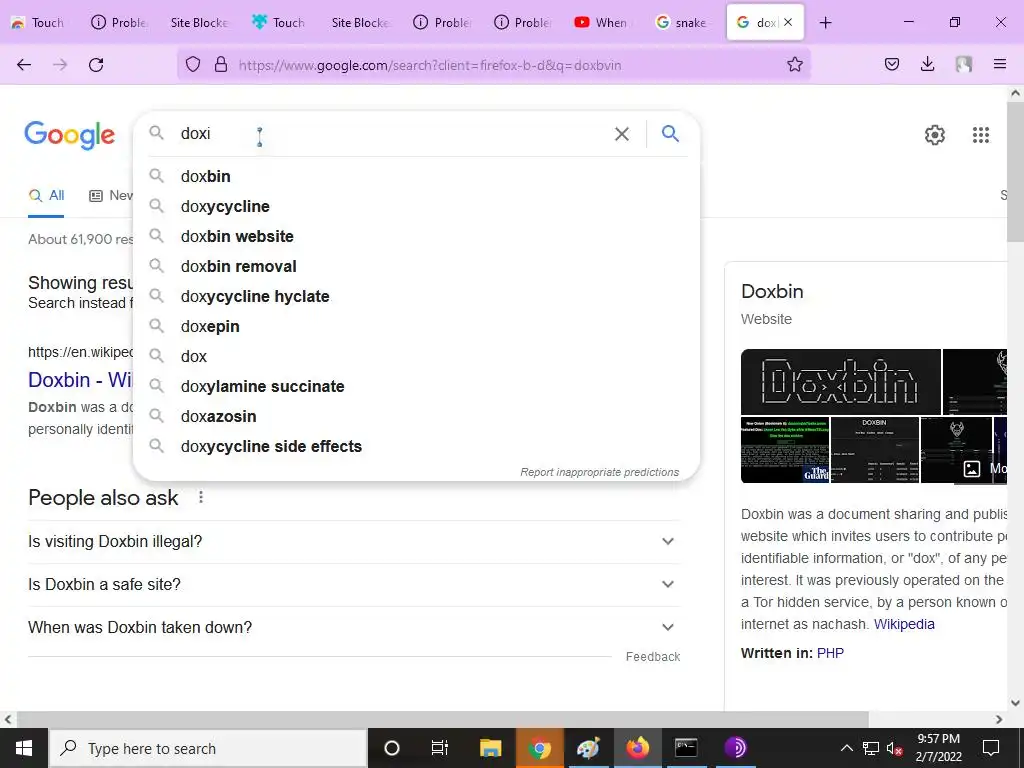
Task: Bookmark this page with the star
Action: pyautogui.click(x=795, y=65)
